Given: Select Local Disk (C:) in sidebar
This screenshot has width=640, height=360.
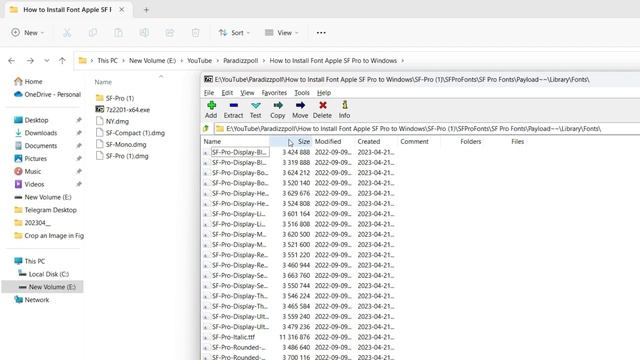Looking at the screenshot, I should click(x=44, y=274).
